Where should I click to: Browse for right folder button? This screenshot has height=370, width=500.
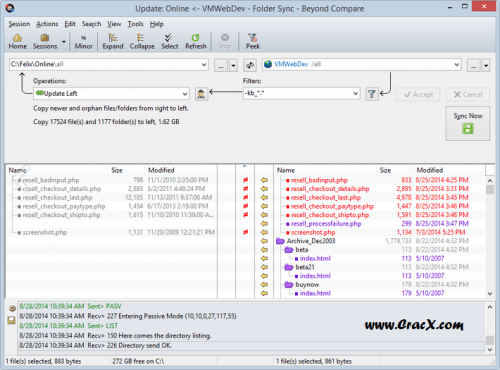[x=474, y=65]
